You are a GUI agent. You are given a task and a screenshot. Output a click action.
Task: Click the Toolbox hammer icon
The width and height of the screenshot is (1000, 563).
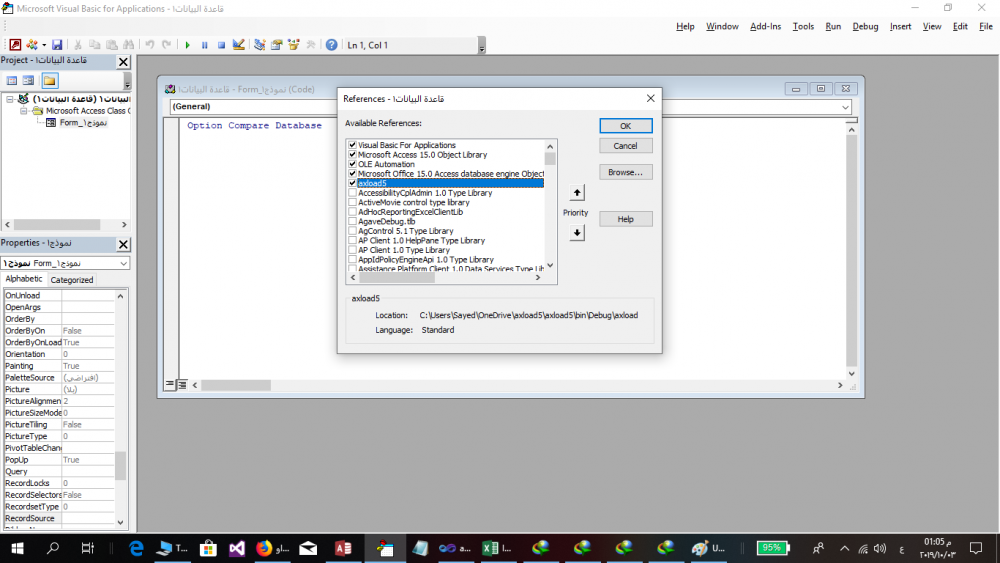click(x=311, y=45)
